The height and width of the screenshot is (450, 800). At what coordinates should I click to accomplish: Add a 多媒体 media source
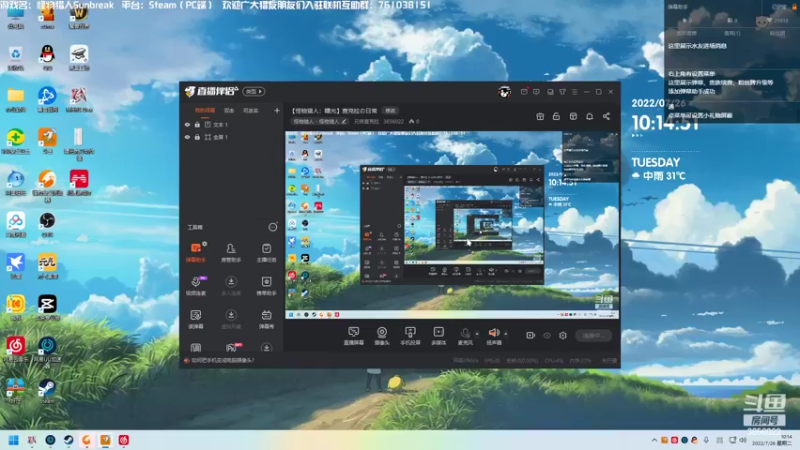[439, 336]
